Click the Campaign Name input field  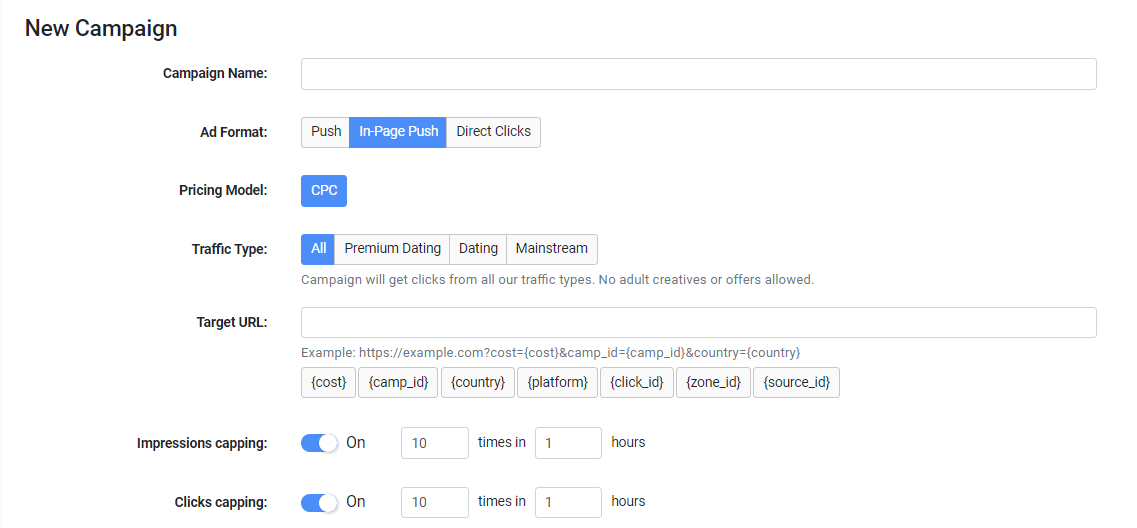tap(698, 74)
